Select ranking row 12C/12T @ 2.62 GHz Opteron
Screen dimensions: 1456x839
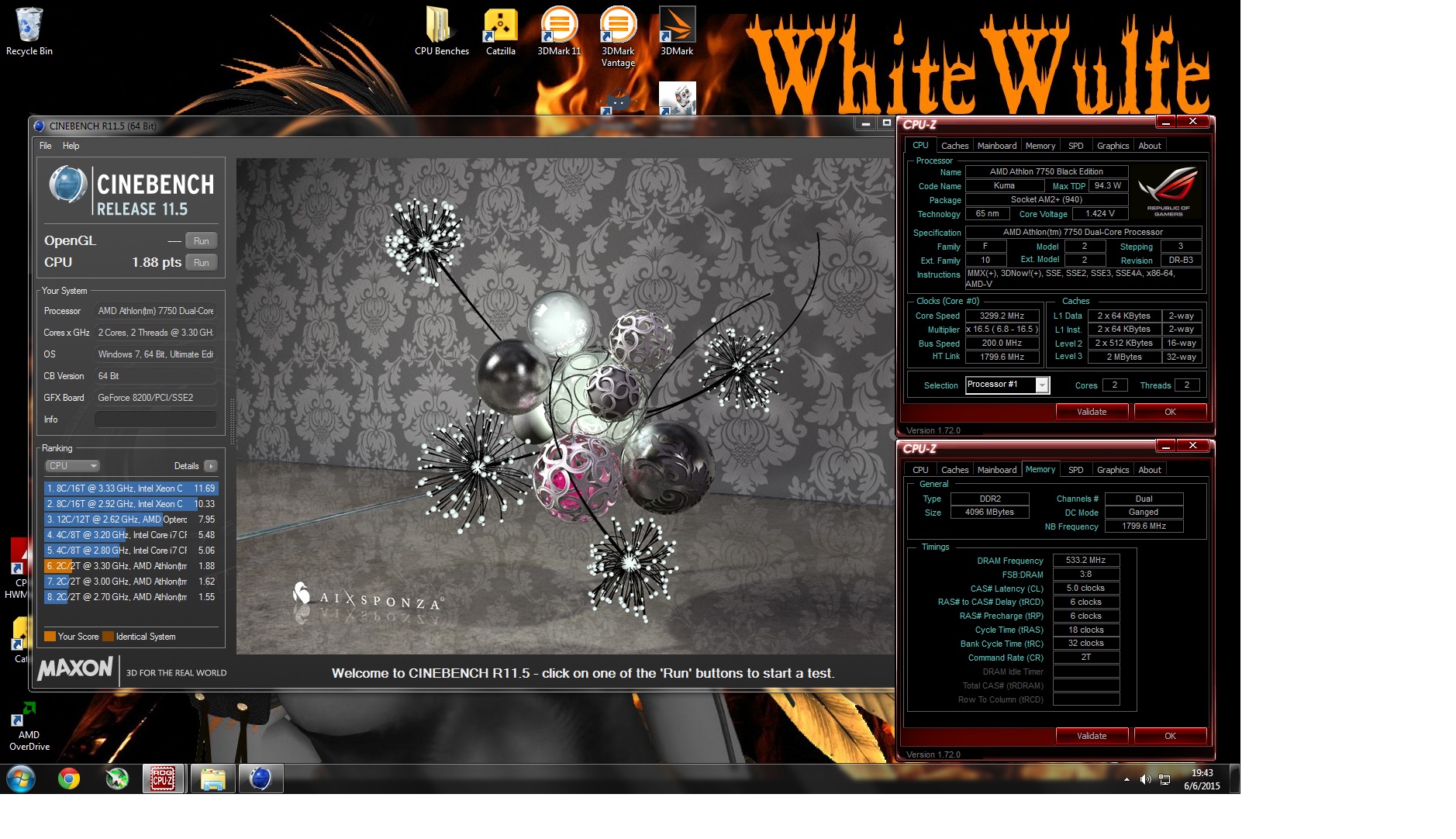tap(131, 520)
